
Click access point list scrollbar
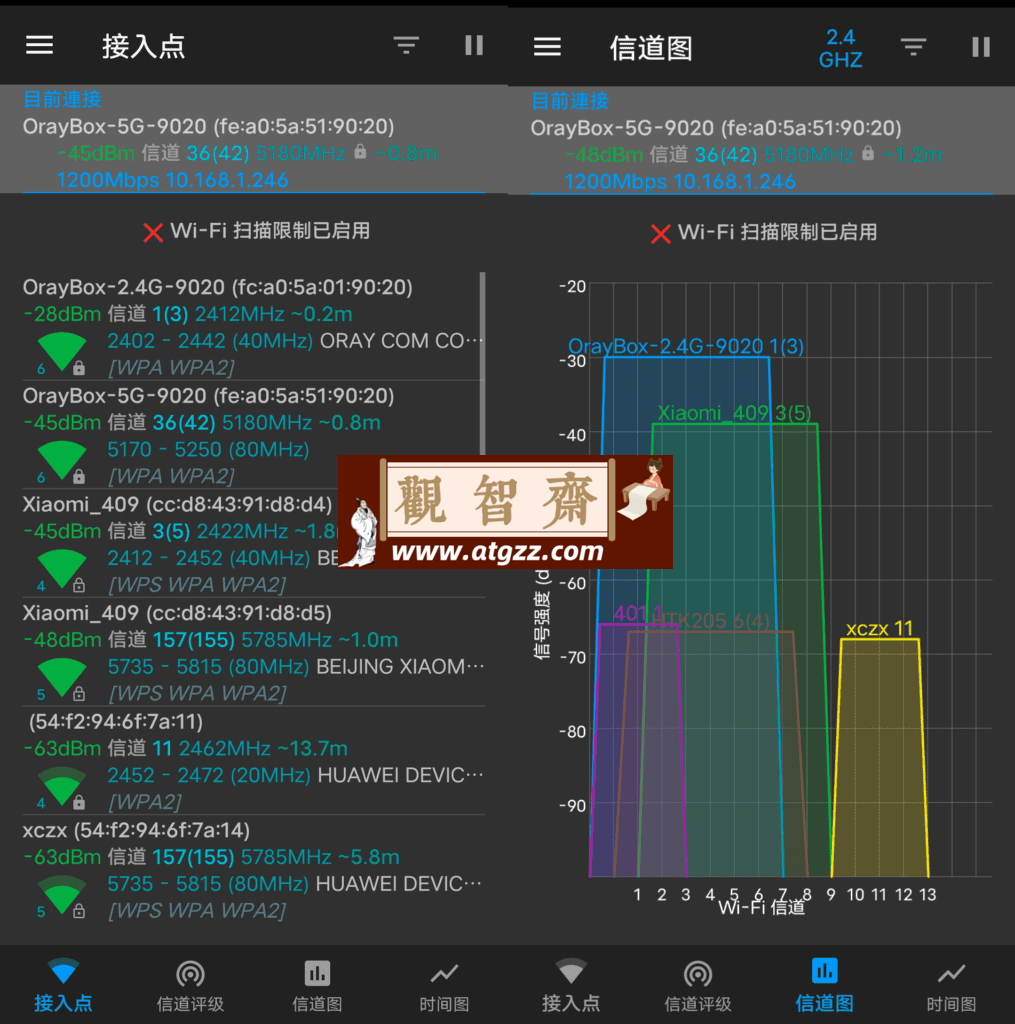click(483, 363)
